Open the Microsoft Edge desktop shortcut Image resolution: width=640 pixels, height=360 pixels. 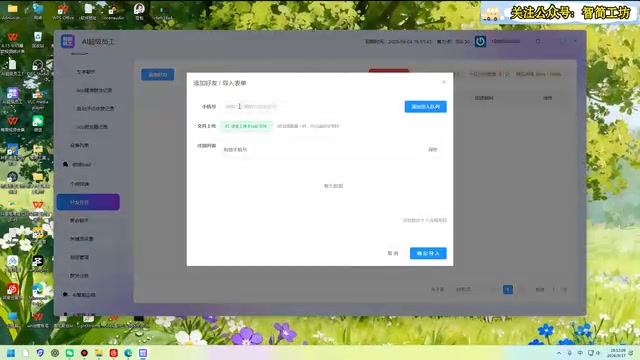point(38,293)
